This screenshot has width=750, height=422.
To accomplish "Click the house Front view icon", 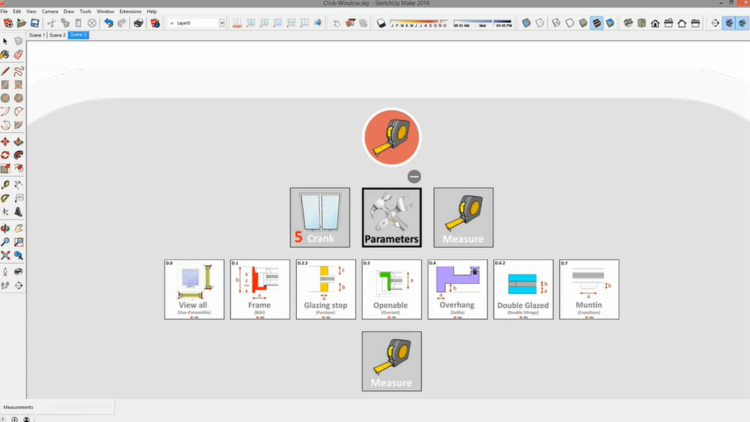I will coord(655,23).
